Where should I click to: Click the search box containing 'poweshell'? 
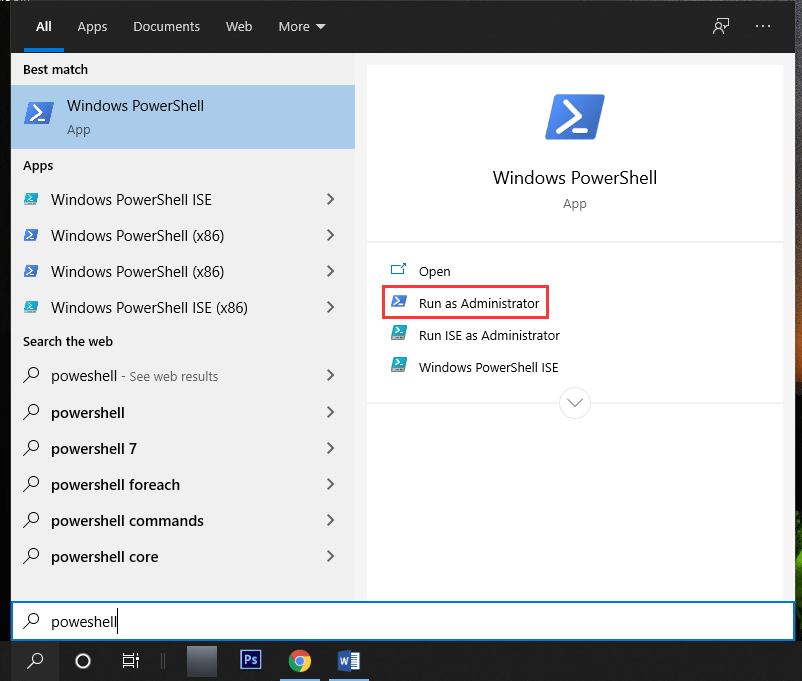pyautogui.click(x=403, y=621)
